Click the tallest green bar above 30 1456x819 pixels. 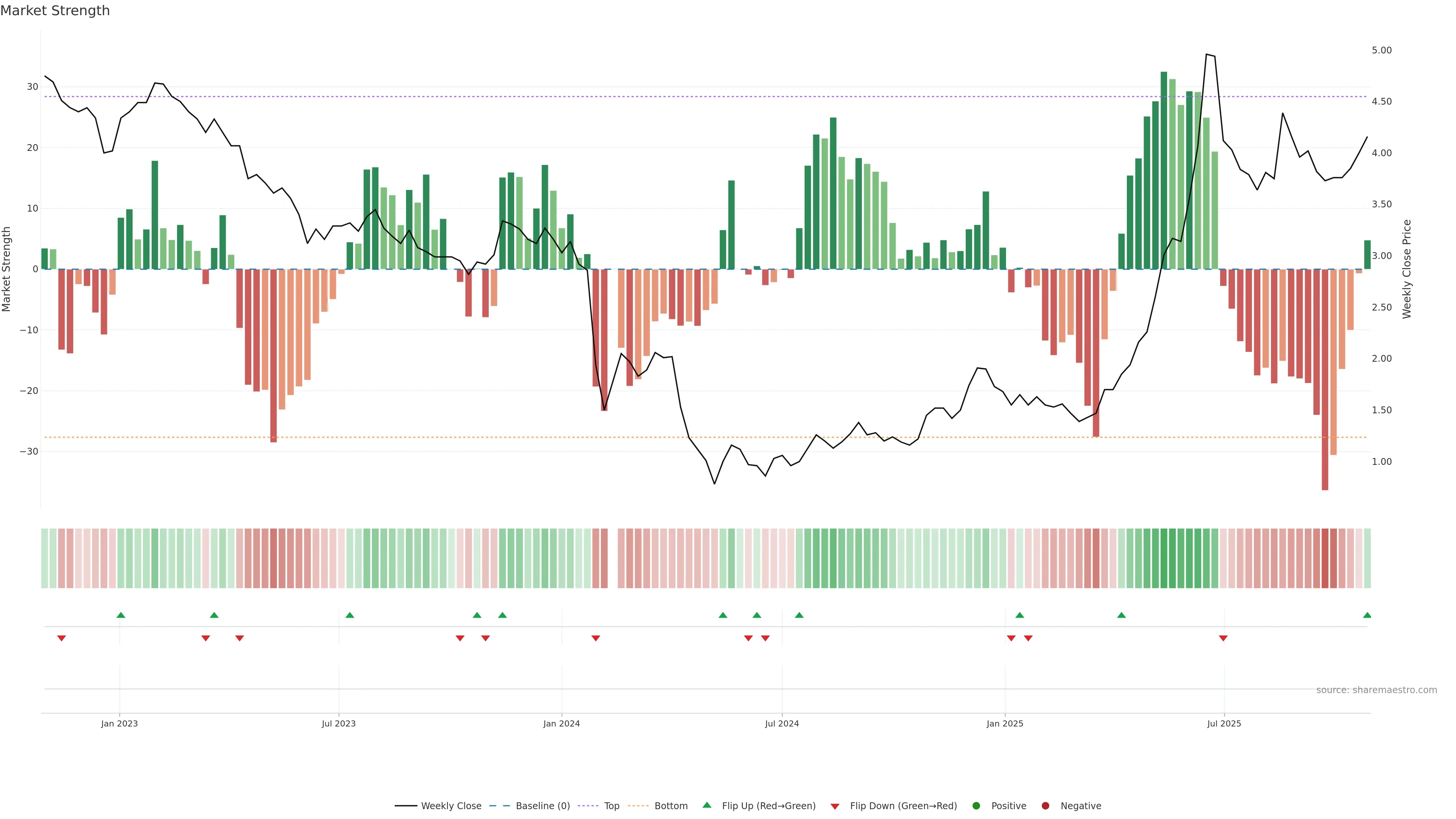(1164, 169)
